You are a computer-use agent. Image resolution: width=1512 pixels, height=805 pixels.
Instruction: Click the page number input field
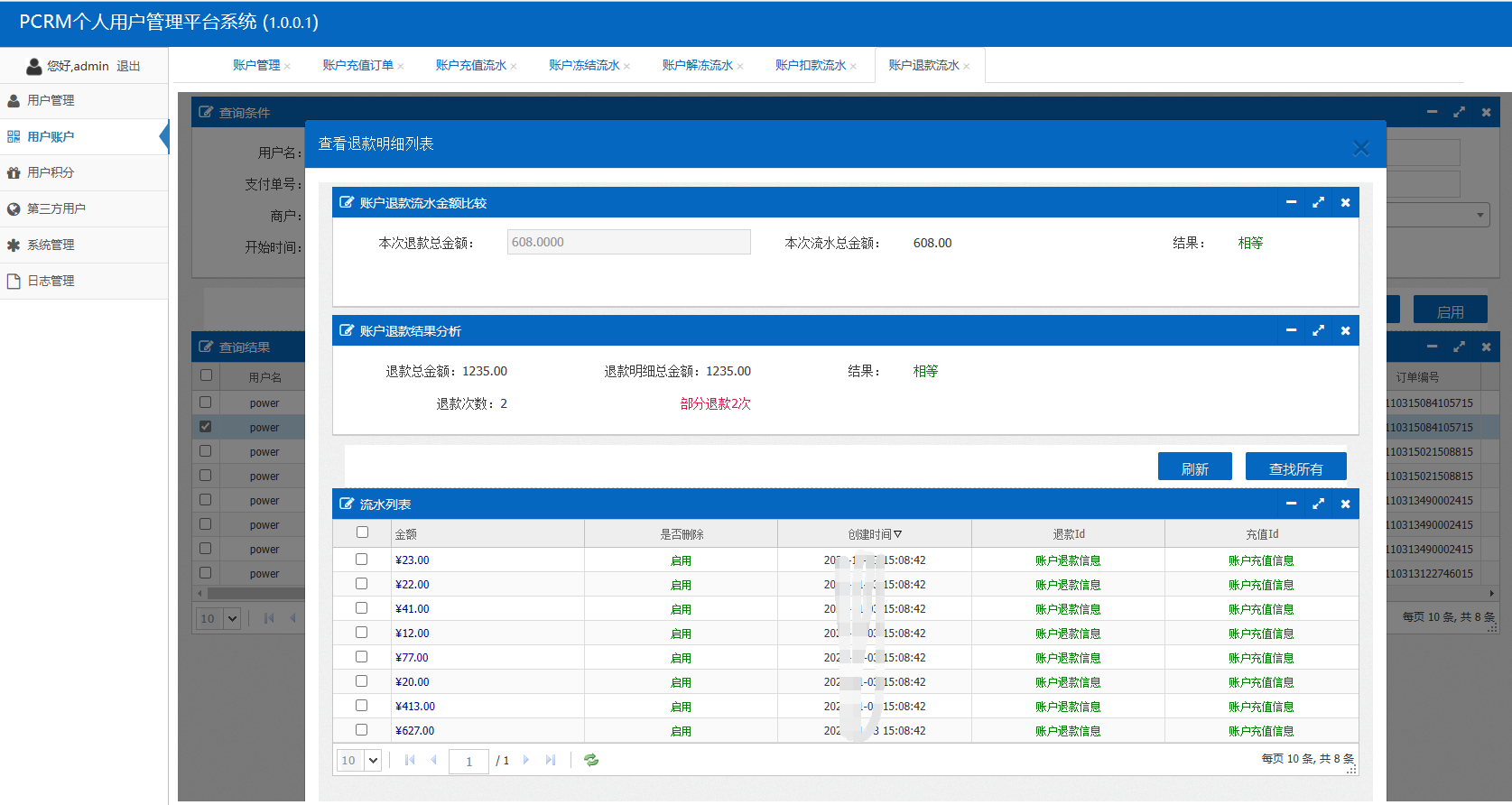468,761
